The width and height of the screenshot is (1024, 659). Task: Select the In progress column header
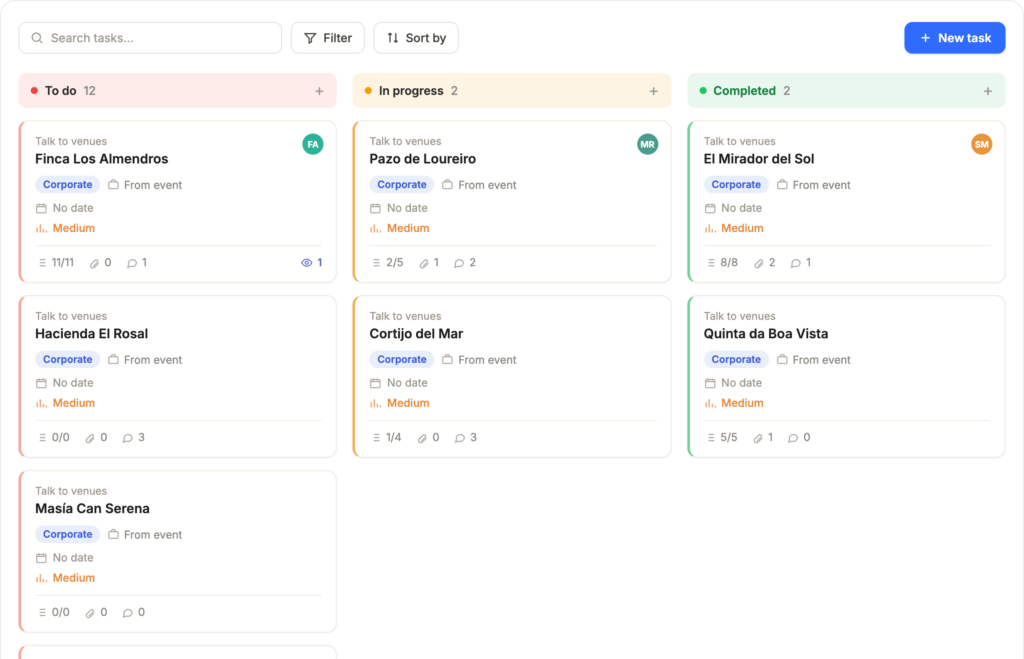tap(511, 91)
